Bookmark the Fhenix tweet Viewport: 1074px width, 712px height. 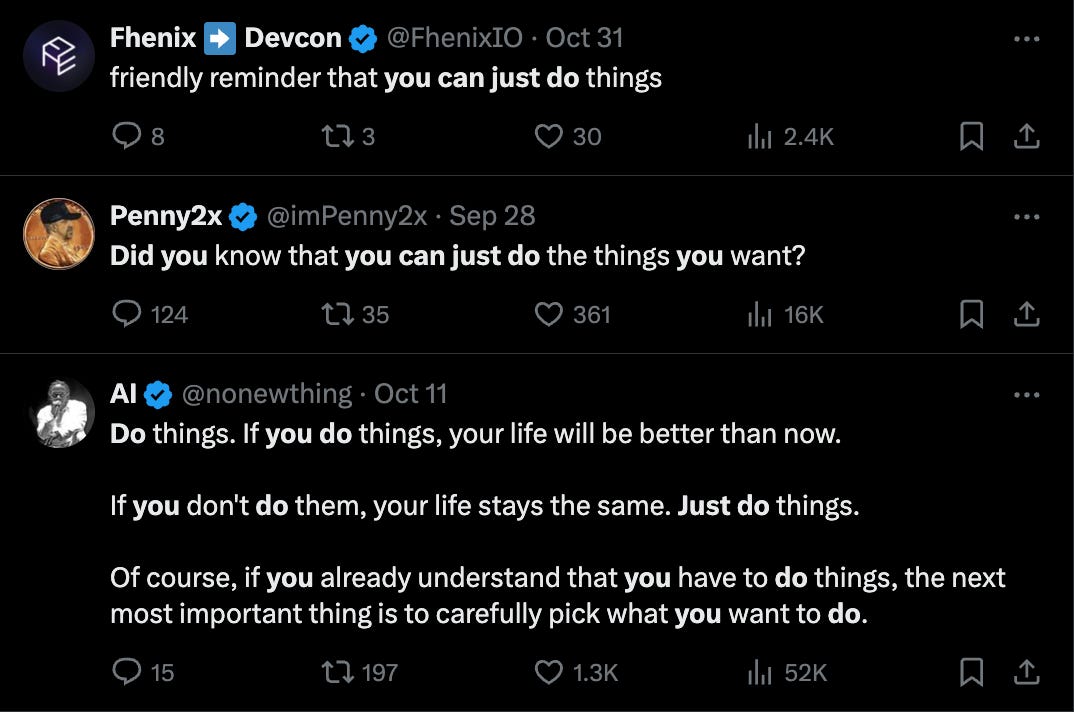[969, 137]
